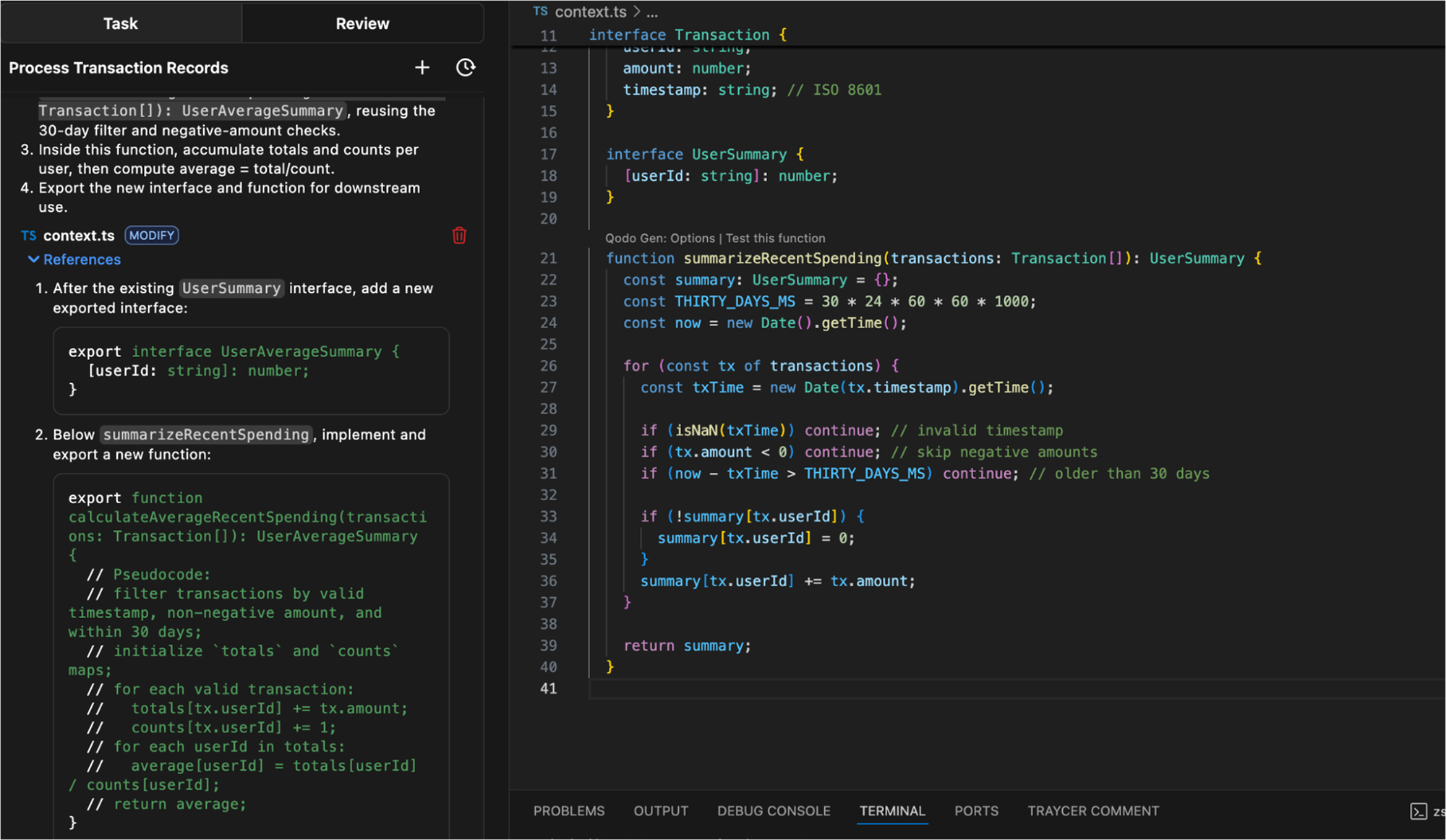This screenshot has width=1446, height=840.
Task: Open the DEBUG CONSOLE tab
Action: click(x=774, y=811)
